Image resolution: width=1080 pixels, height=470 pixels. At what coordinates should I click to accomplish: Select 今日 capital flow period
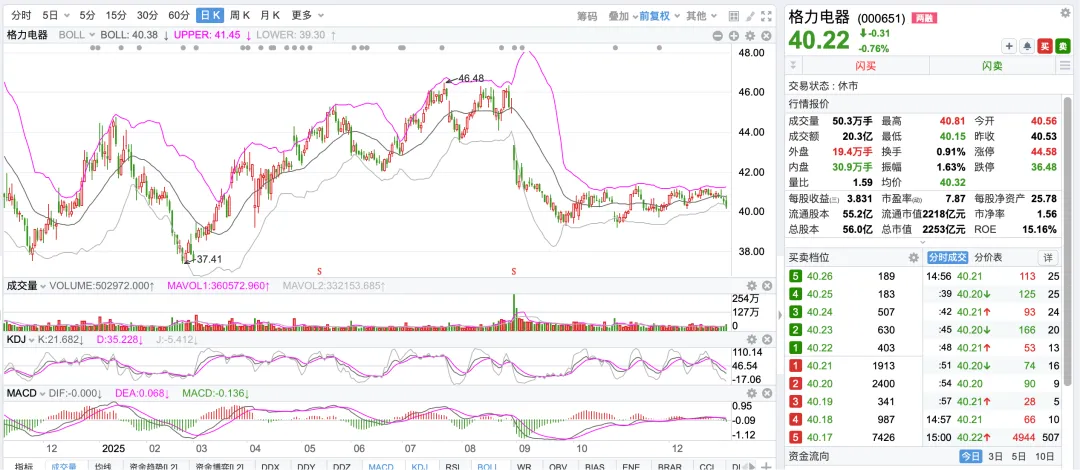click(971, 456)
